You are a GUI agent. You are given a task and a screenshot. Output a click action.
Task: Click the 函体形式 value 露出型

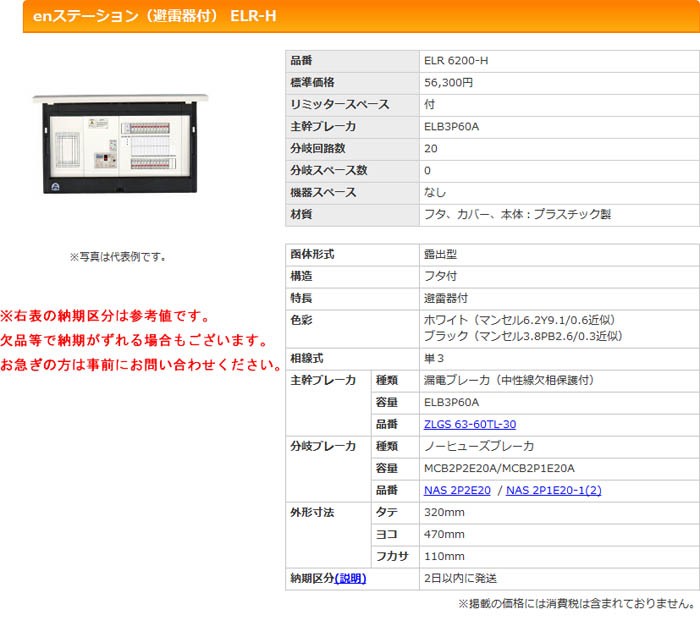[440, 255]
